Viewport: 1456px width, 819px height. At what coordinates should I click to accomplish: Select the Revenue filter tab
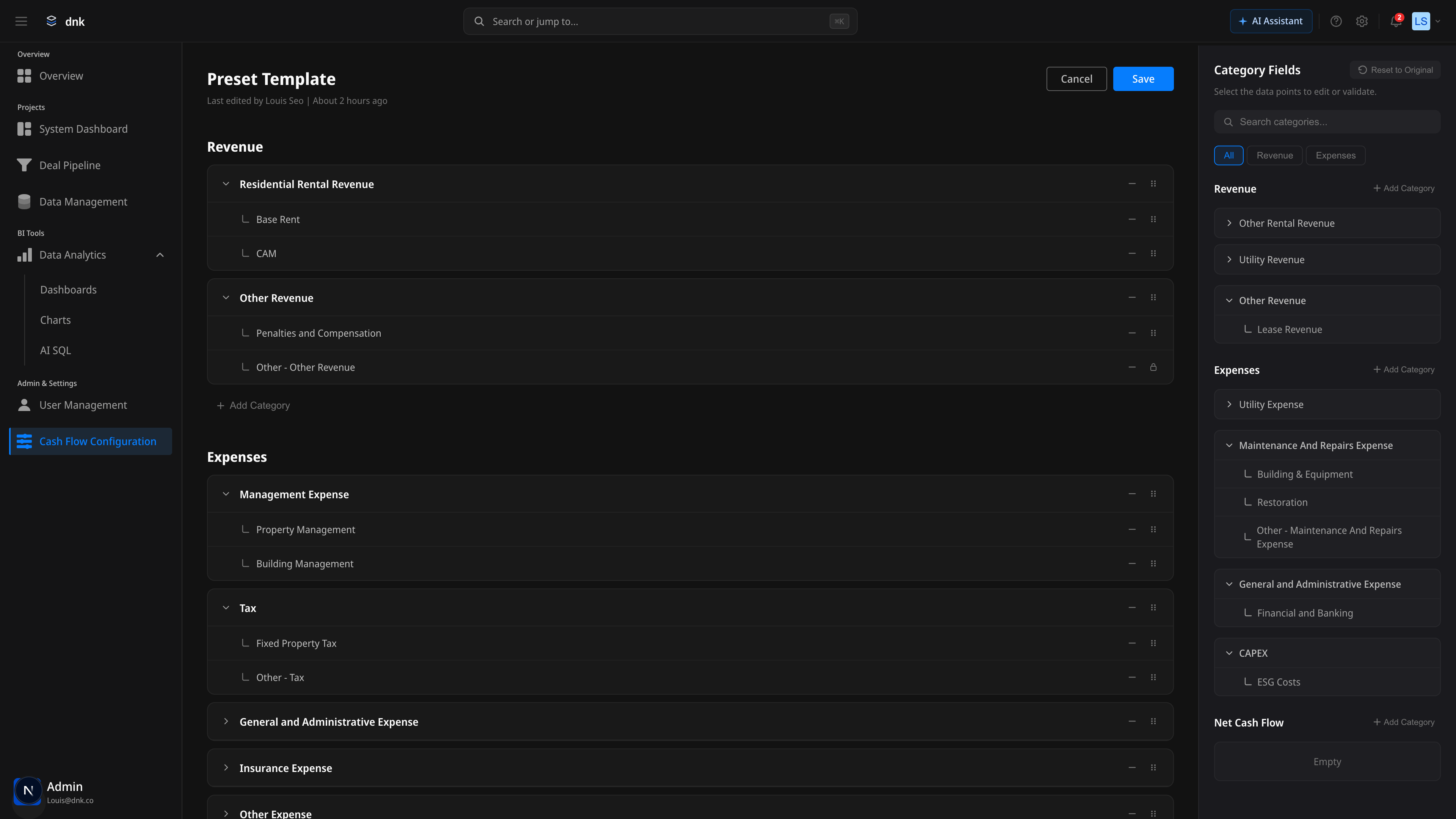click(1274, 155)
